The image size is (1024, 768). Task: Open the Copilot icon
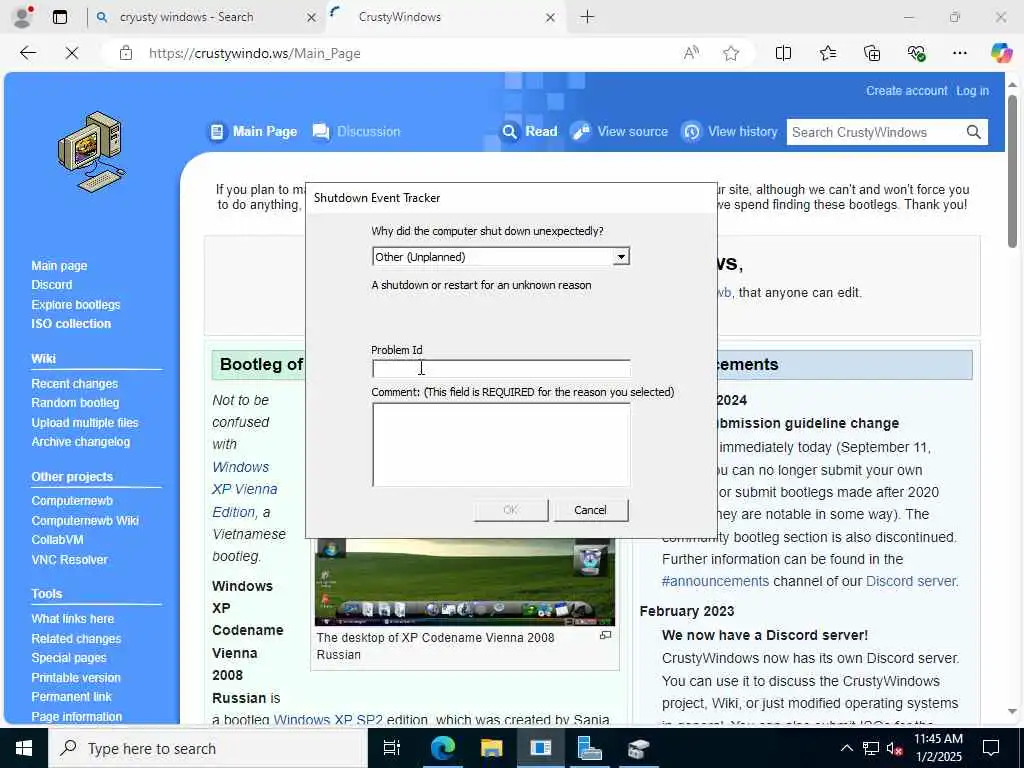pos(1001,53)
